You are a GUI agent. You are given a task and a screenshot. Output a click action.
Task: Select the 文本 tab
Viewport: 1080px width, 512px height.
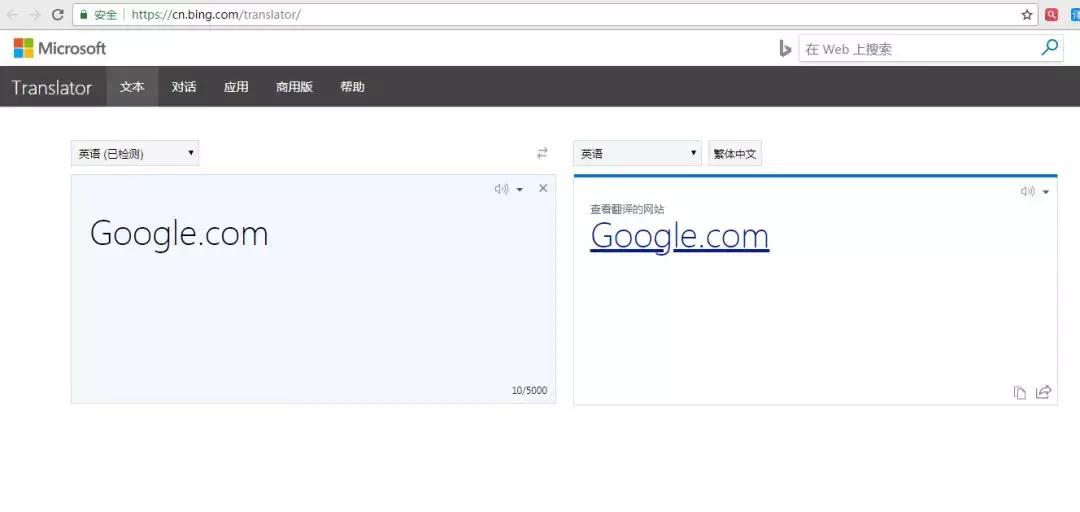(x=132, y=87)
